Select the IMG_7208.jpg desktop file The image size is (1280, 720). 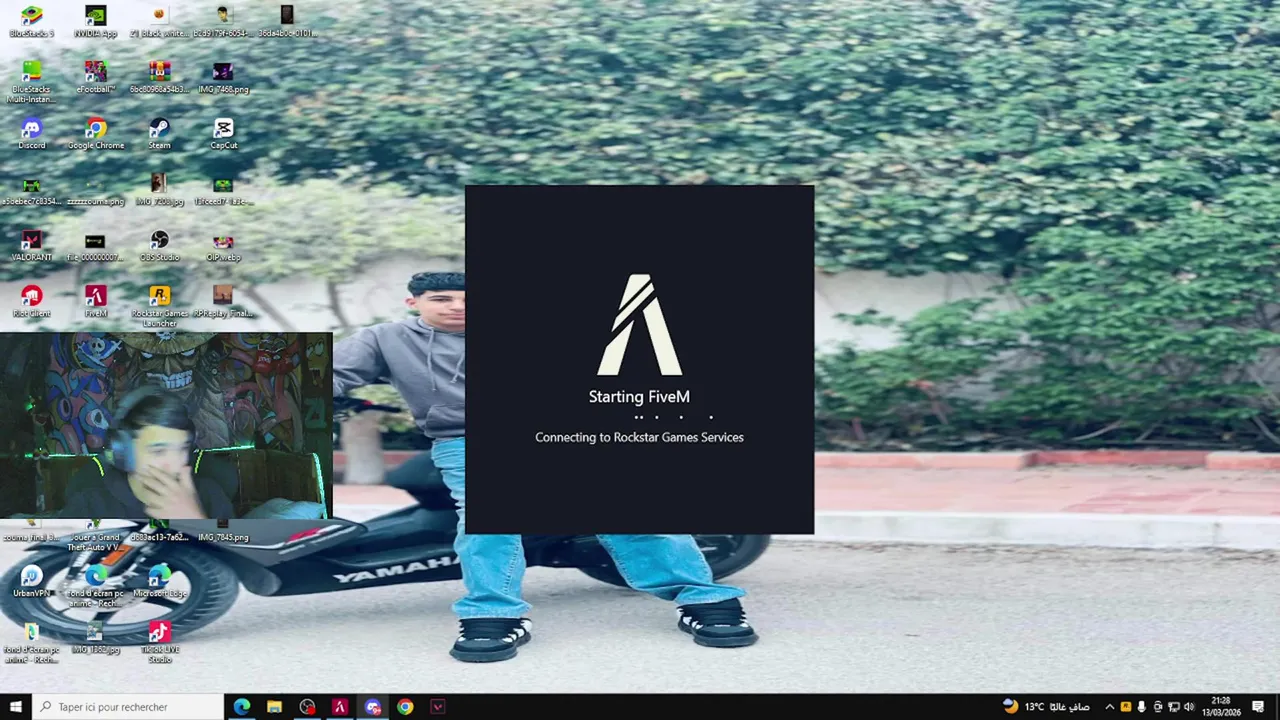(x=160, y=189)
